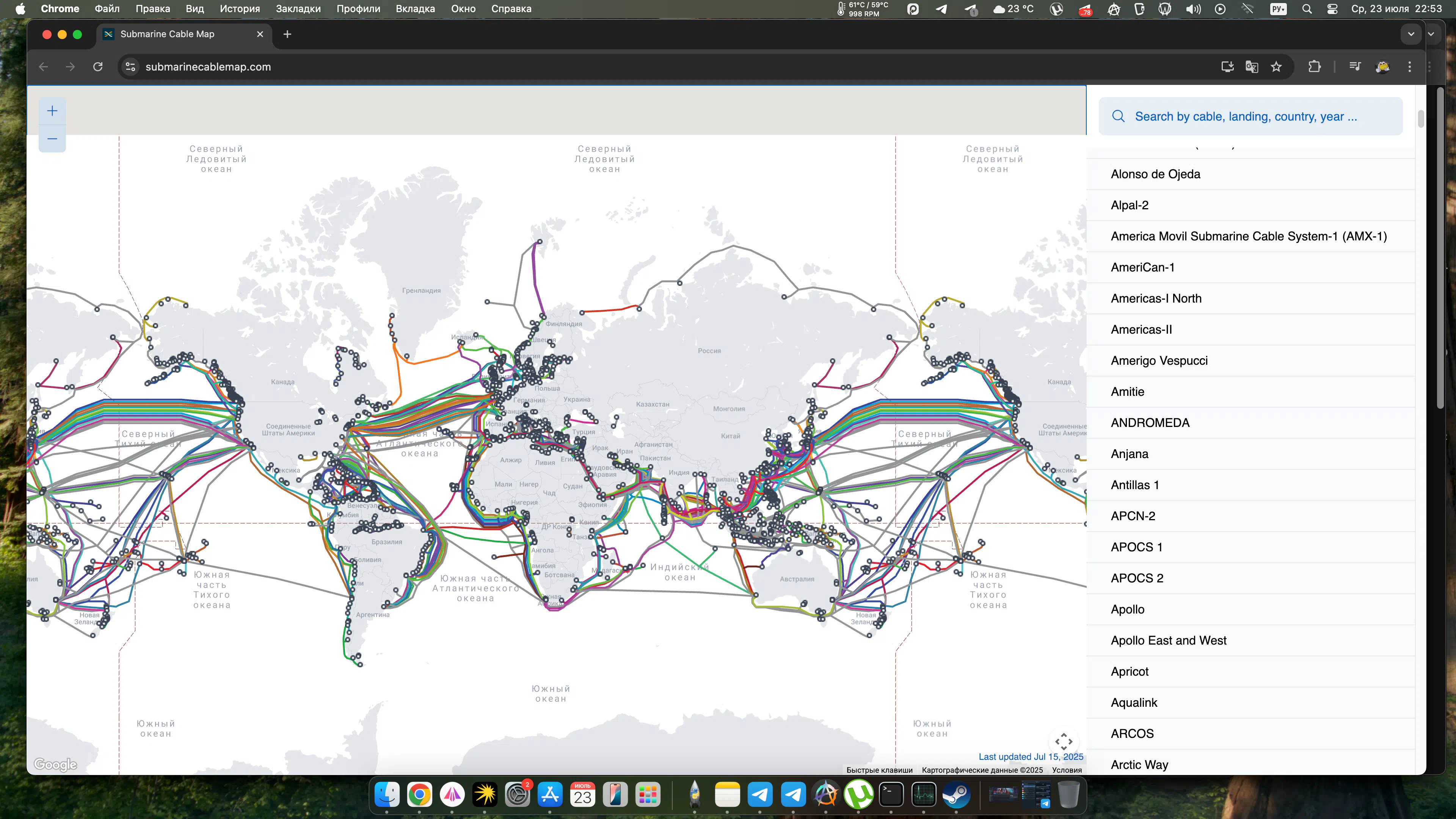The height and width of the screenshot is (819, 1456).
Task: Open the Alpal-2 cable entry
Action: click(1250, 205)
